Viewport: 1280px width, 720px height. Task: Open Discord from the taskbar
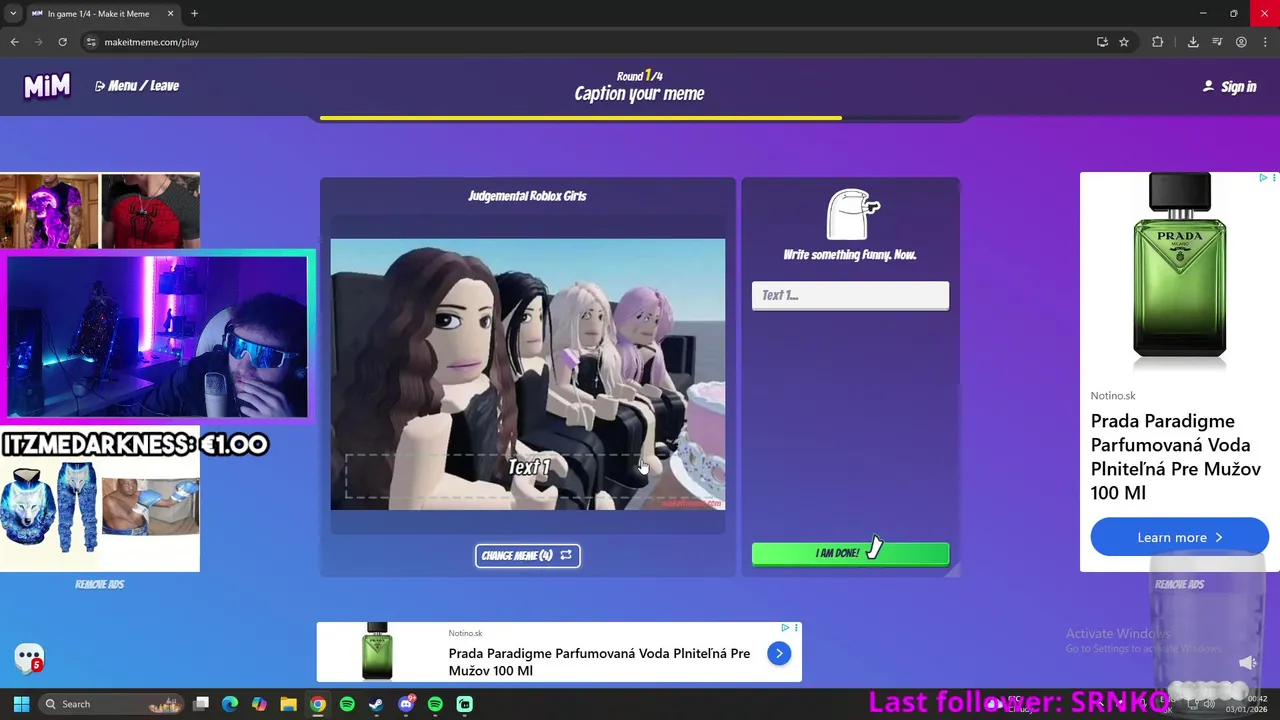[406, 704]
